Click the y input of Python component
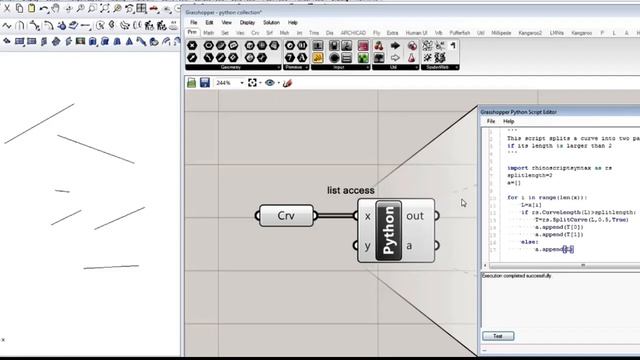 coord(367,246)
